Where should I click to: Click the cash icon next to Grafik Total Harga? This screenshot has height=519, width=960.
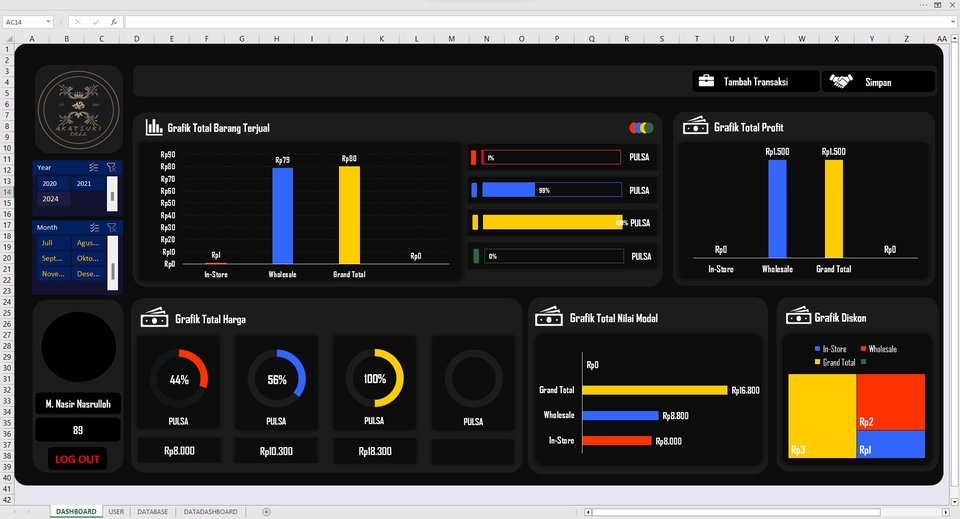click(x=154, y=318)
